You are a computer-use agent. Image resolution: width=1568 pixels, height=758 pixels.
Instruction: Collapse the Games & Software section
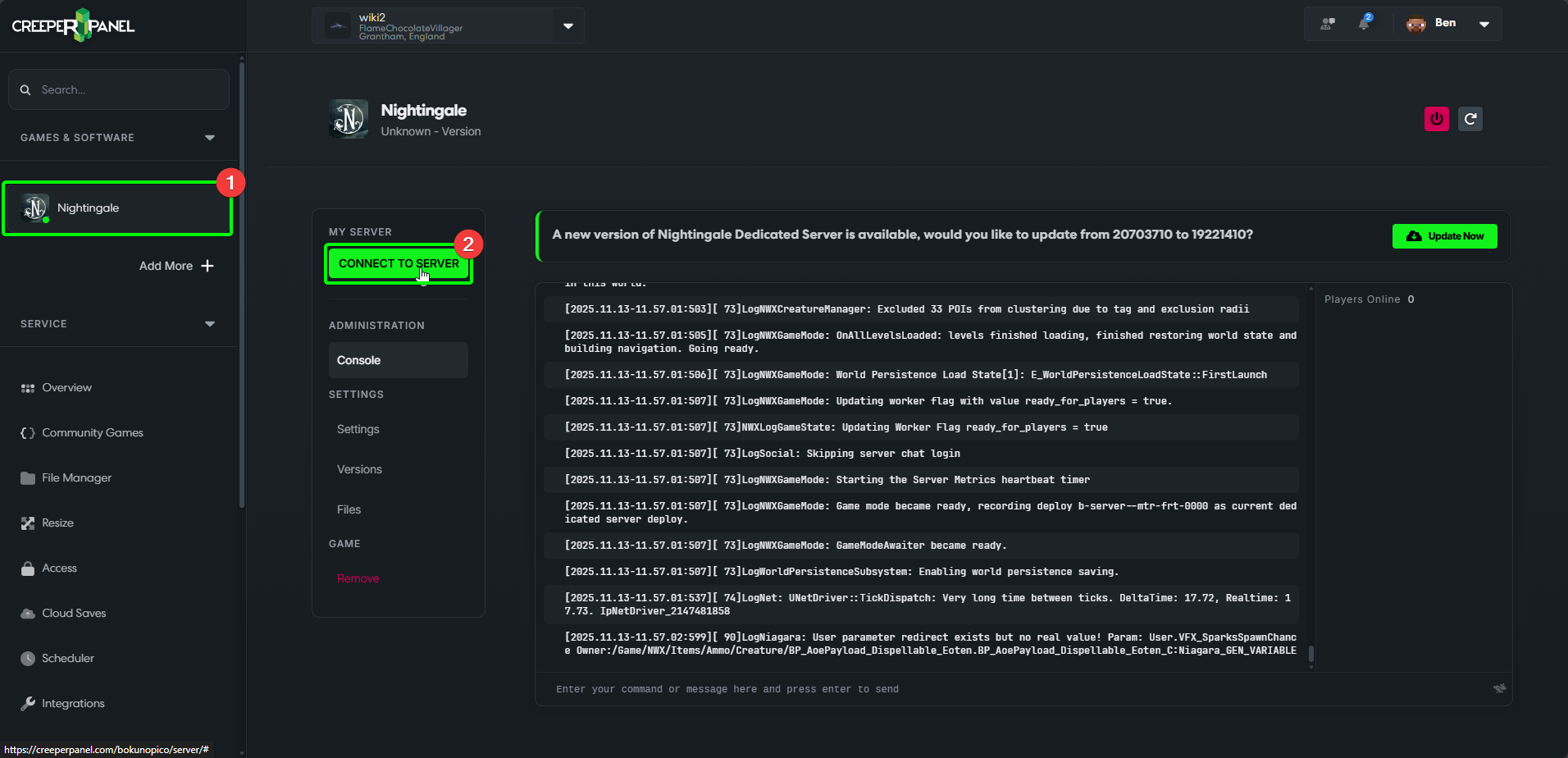210,138
